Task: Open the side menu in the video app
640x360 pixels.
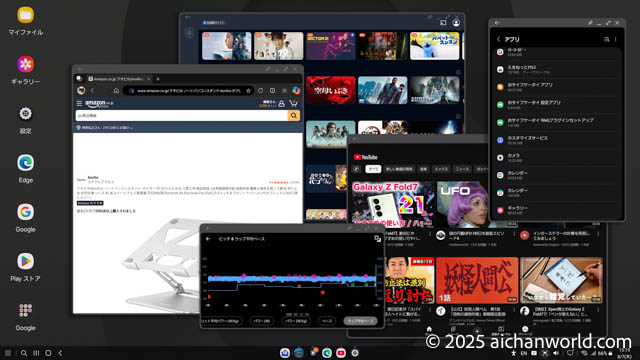Action: pos(189,33)
